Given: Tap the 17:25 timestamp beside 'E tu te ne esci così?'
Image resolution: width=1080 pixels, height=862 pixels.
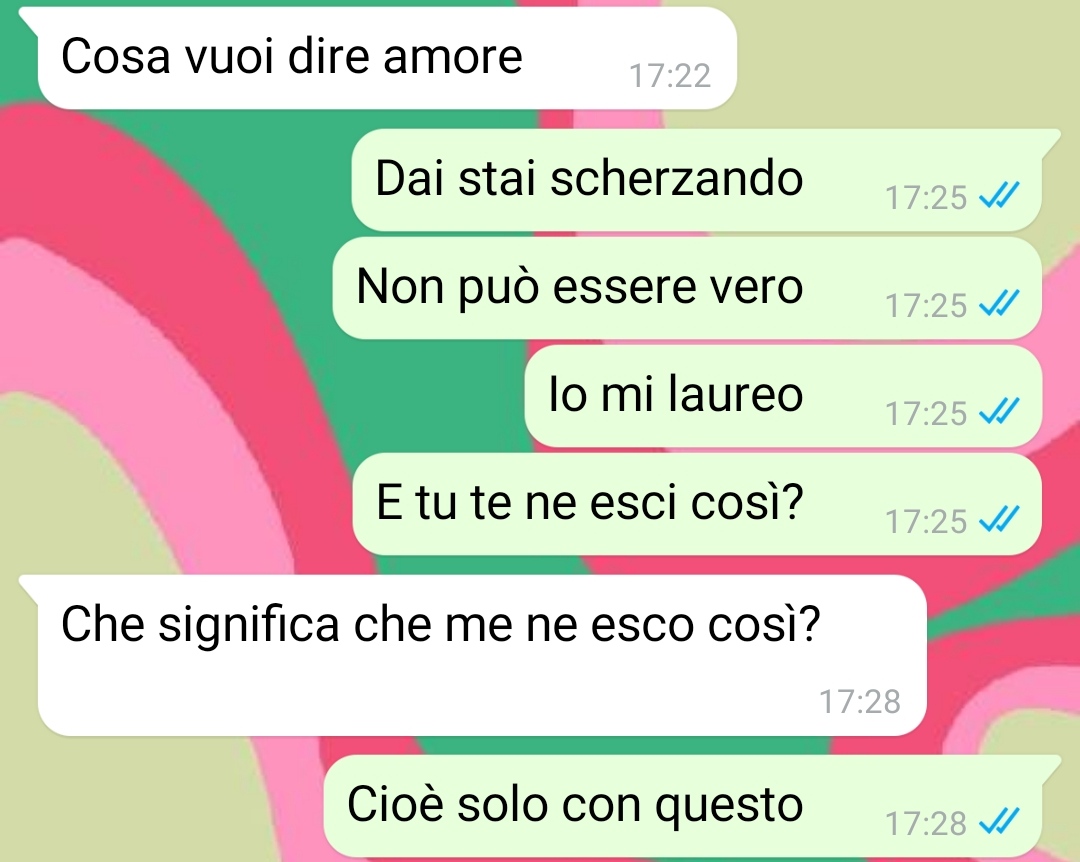Looking at the screenshot, I should [926, 522].
